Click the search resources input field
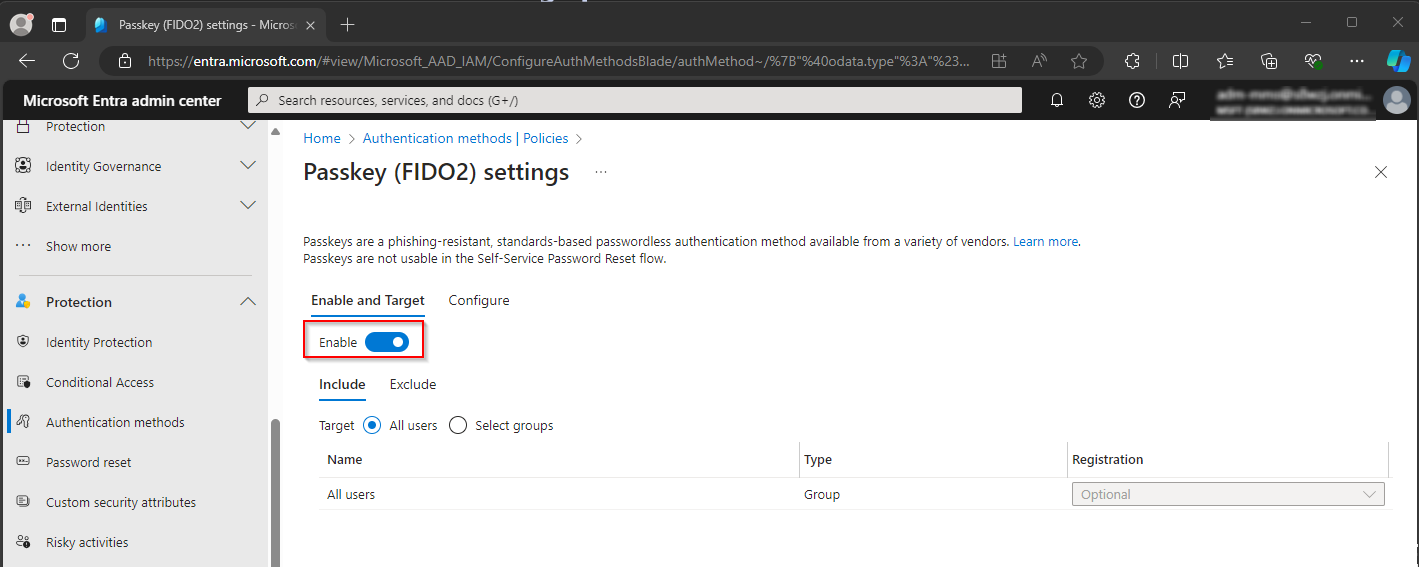The image size is (1419, 567). (640, 100)
